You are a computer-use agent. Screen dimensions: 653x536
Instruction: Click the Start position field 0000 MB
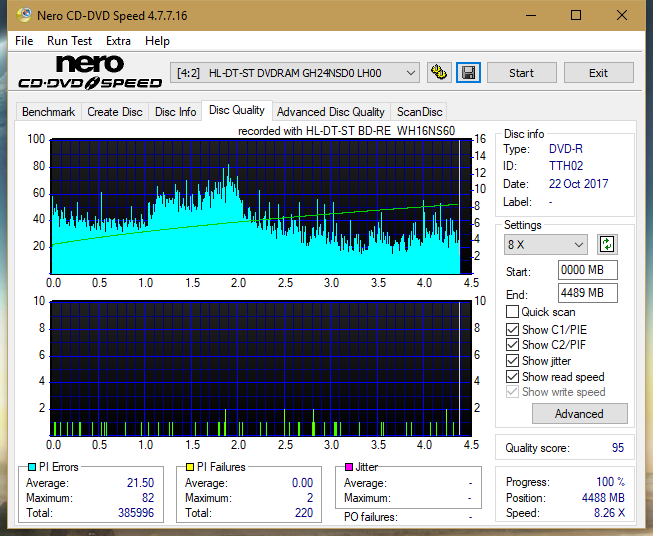pyautogui.click(x=588, y=270)
